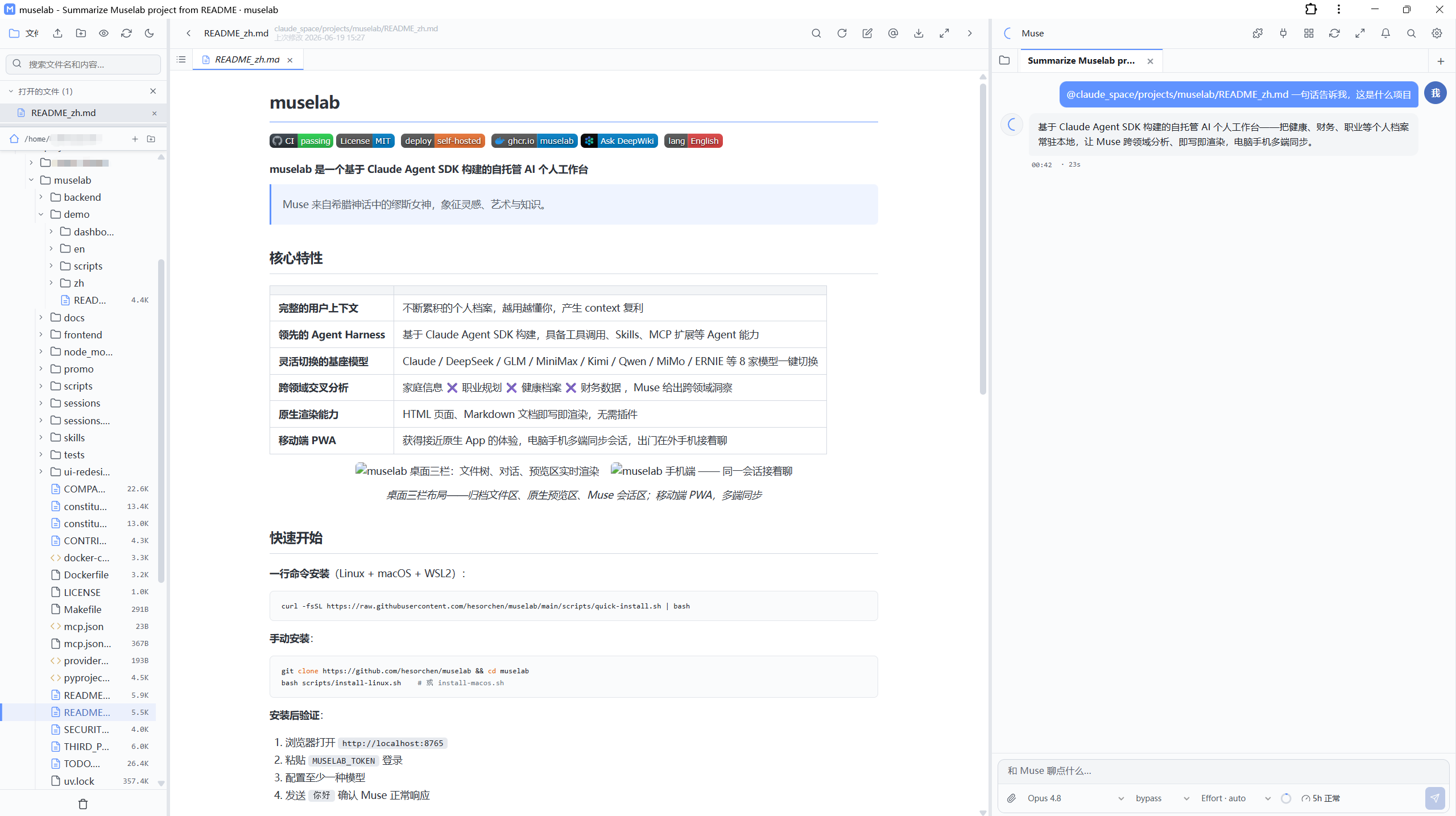The height and width of the screenshot is (816, 1456).
Task: Expand the skills folder
Action: pyautogui.click(x=41, y=437)
